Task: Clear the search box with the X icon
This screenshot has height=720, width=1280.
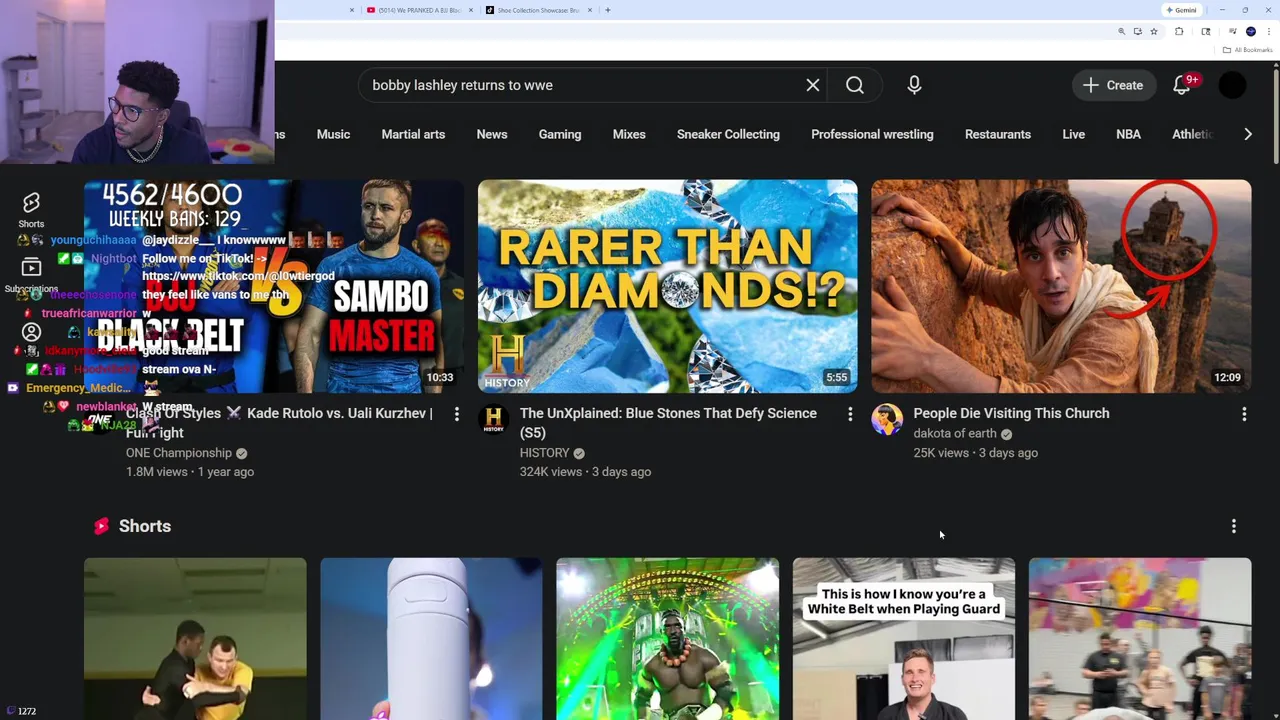Action: [x=813, y=85]
